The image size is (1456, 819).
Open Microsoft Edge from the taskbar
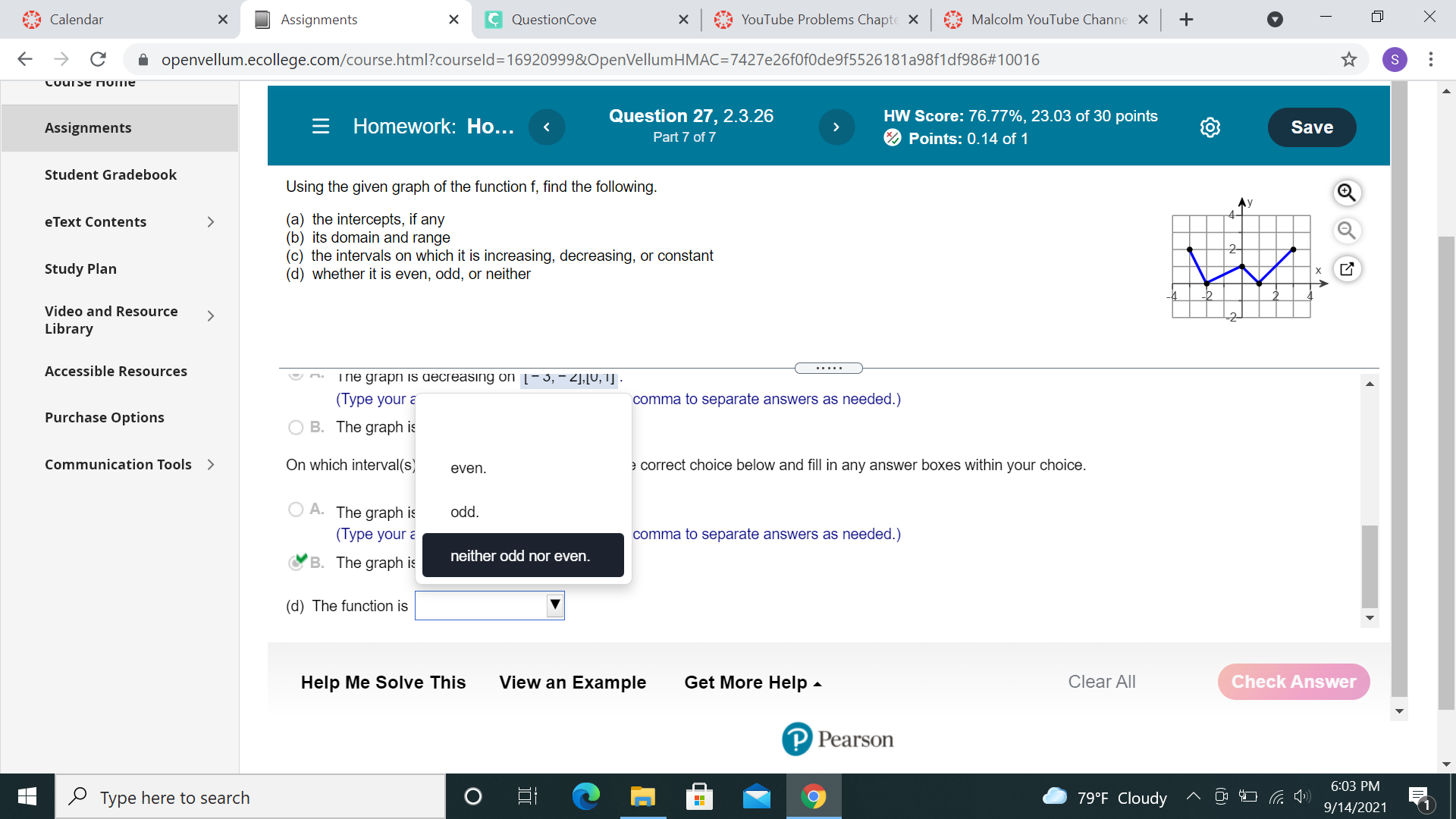click(x=585, y=796)
